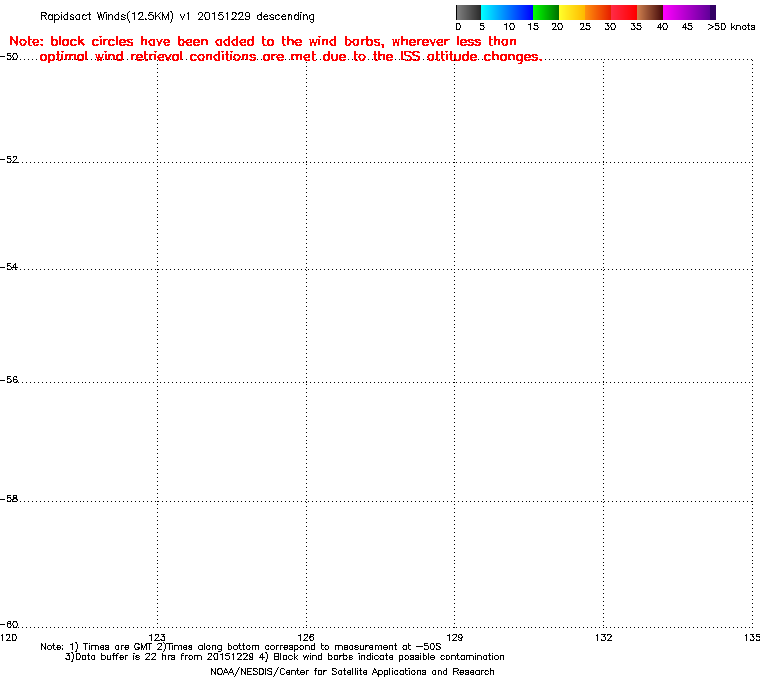Image resolution: width=760 pixels, height=688 pixels.
Task: Click the latitude label '-52'
Action: 9,160
